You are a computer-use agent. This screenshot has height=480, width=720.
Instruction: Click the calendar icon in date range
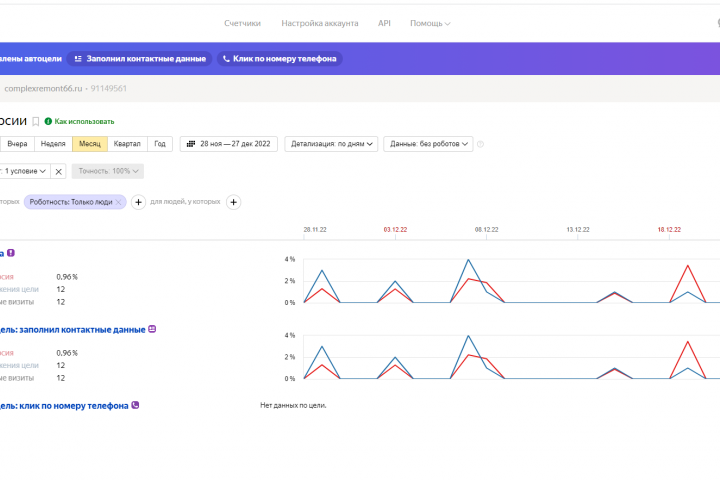point(191,144)
